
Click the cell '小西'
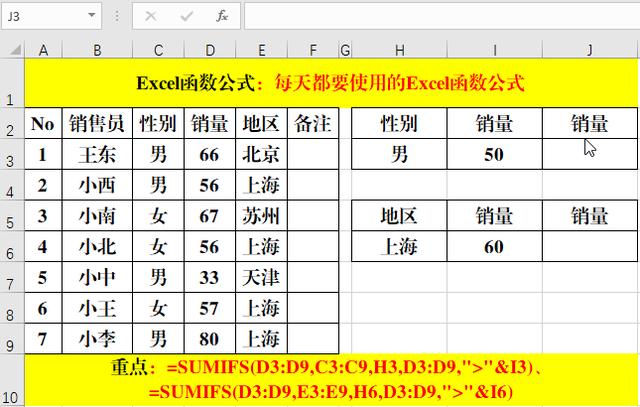point(97,185)
